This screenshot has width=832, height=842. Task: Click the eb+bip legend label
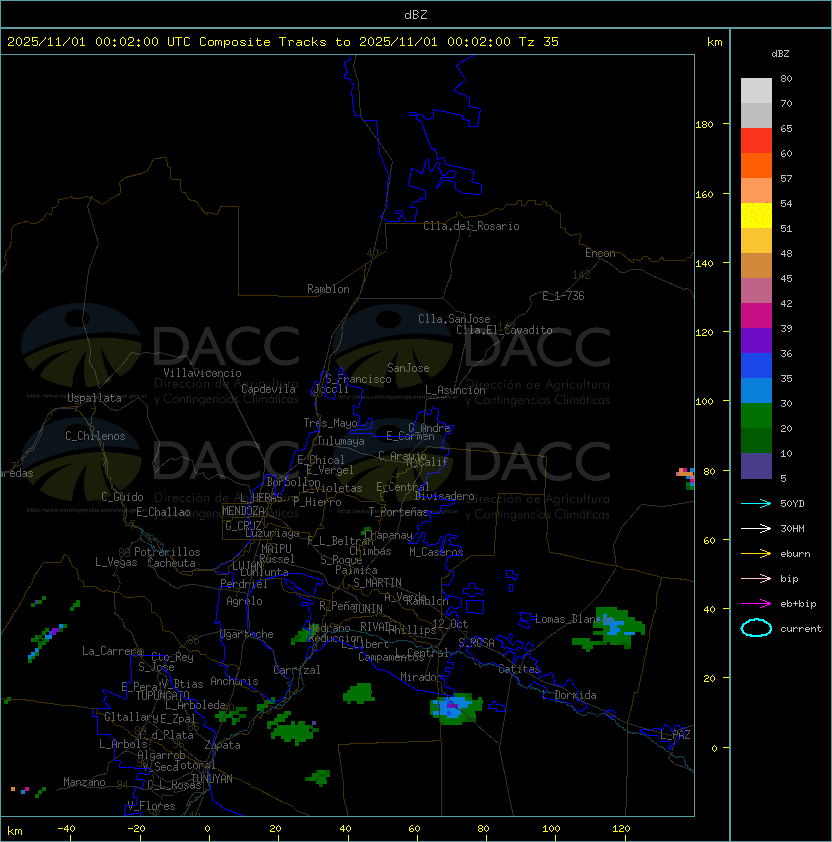[798, 604]
